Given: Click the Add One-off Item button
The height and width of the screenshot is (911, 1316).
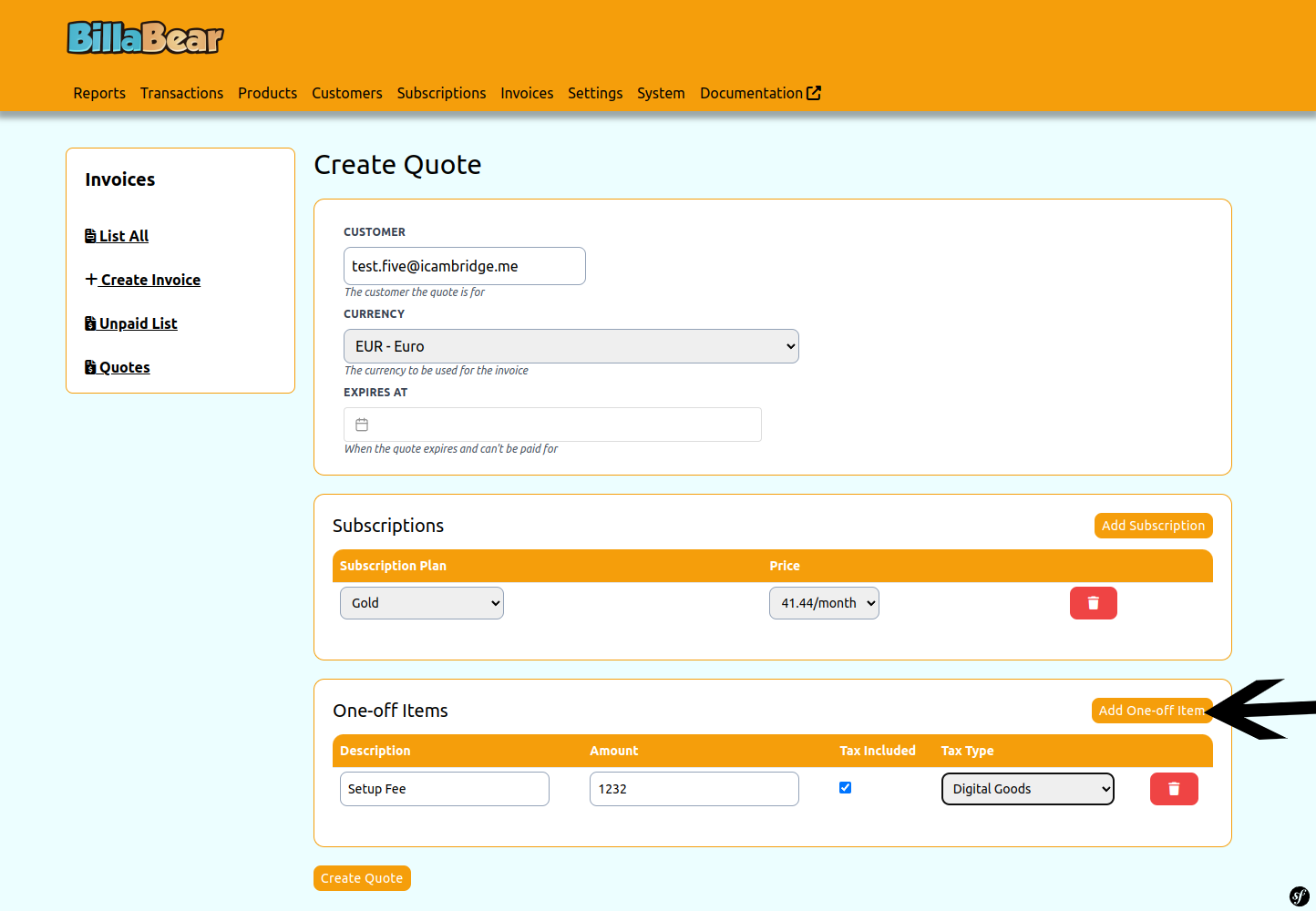Looking at the screenshot, I should tap(1151, 711).
